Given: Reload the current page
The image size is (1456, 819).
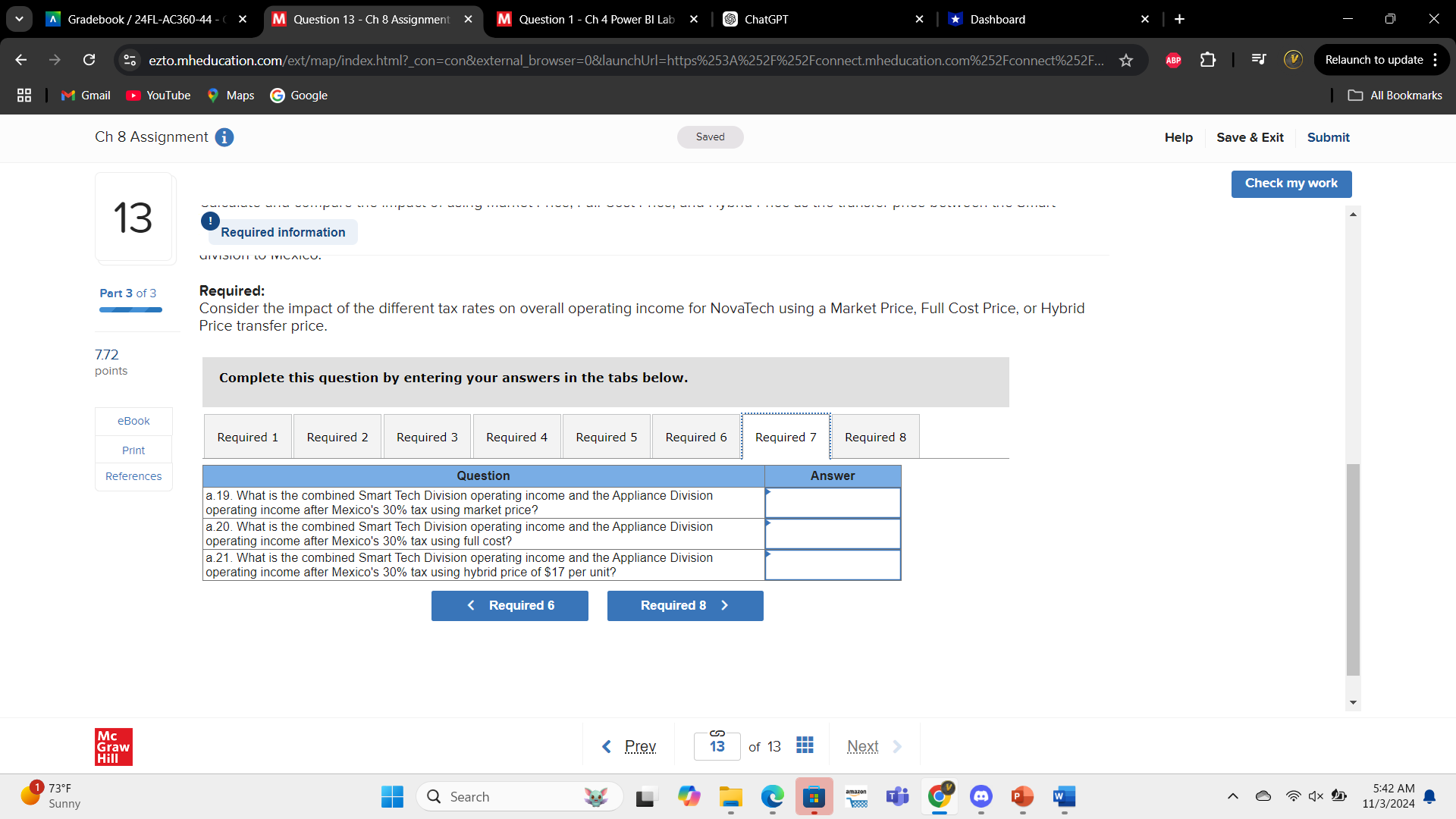Looking at the screenshot, I should [89, 60].
